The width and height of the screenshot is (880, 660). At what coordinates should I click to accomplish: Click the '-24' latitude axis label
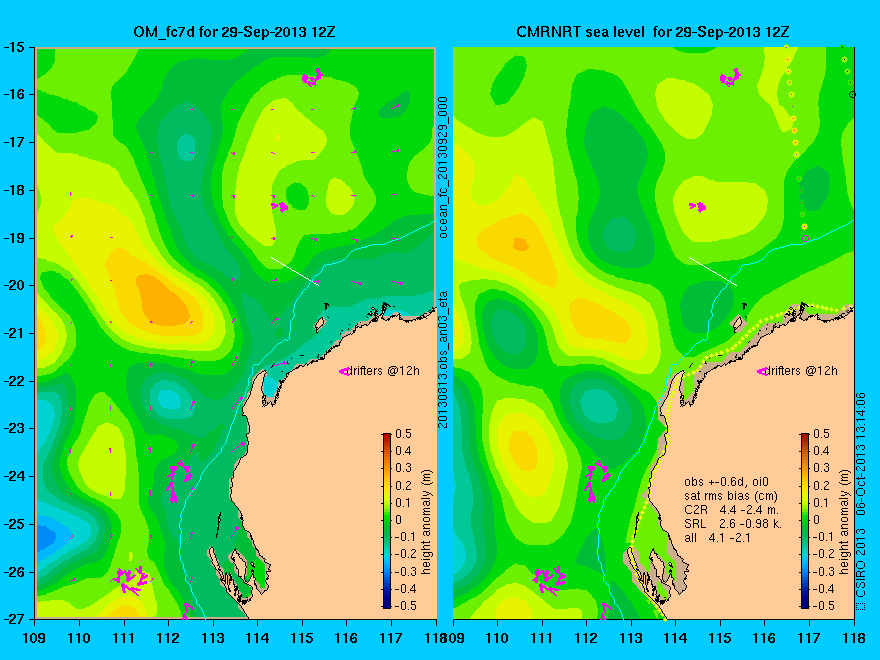14,476
